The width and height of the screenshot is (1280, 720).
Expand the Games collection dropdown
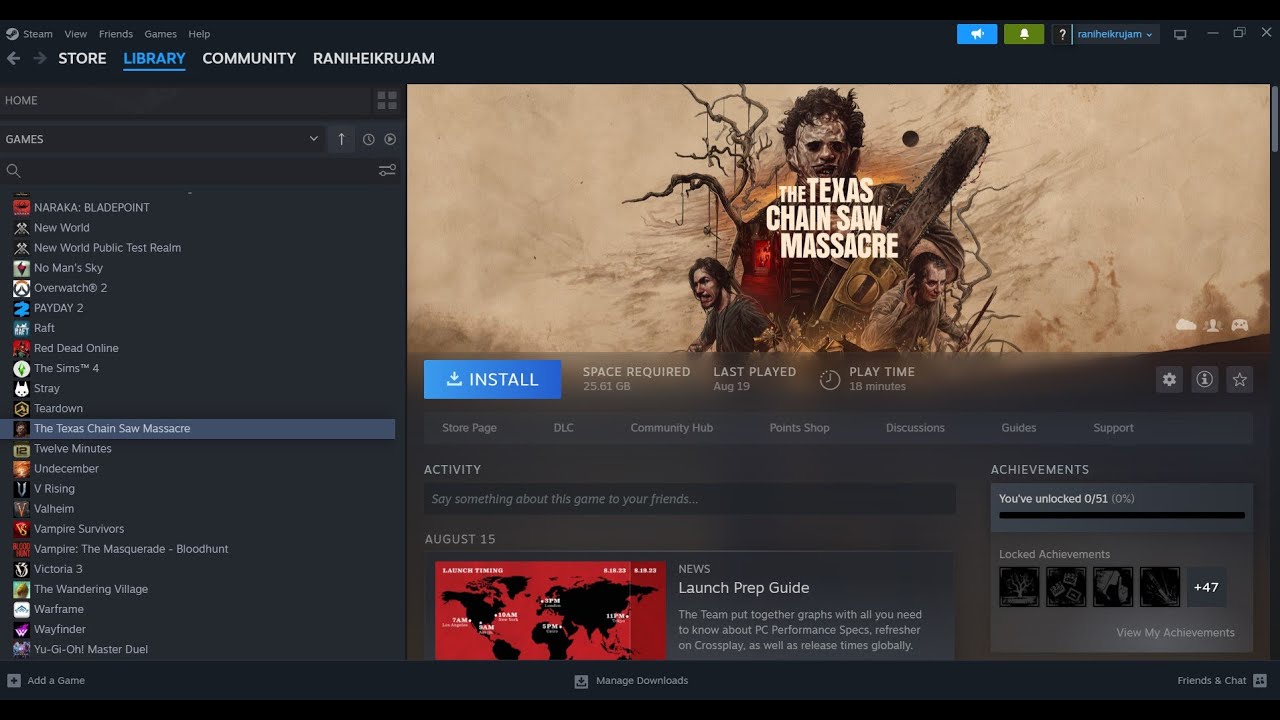313,139
